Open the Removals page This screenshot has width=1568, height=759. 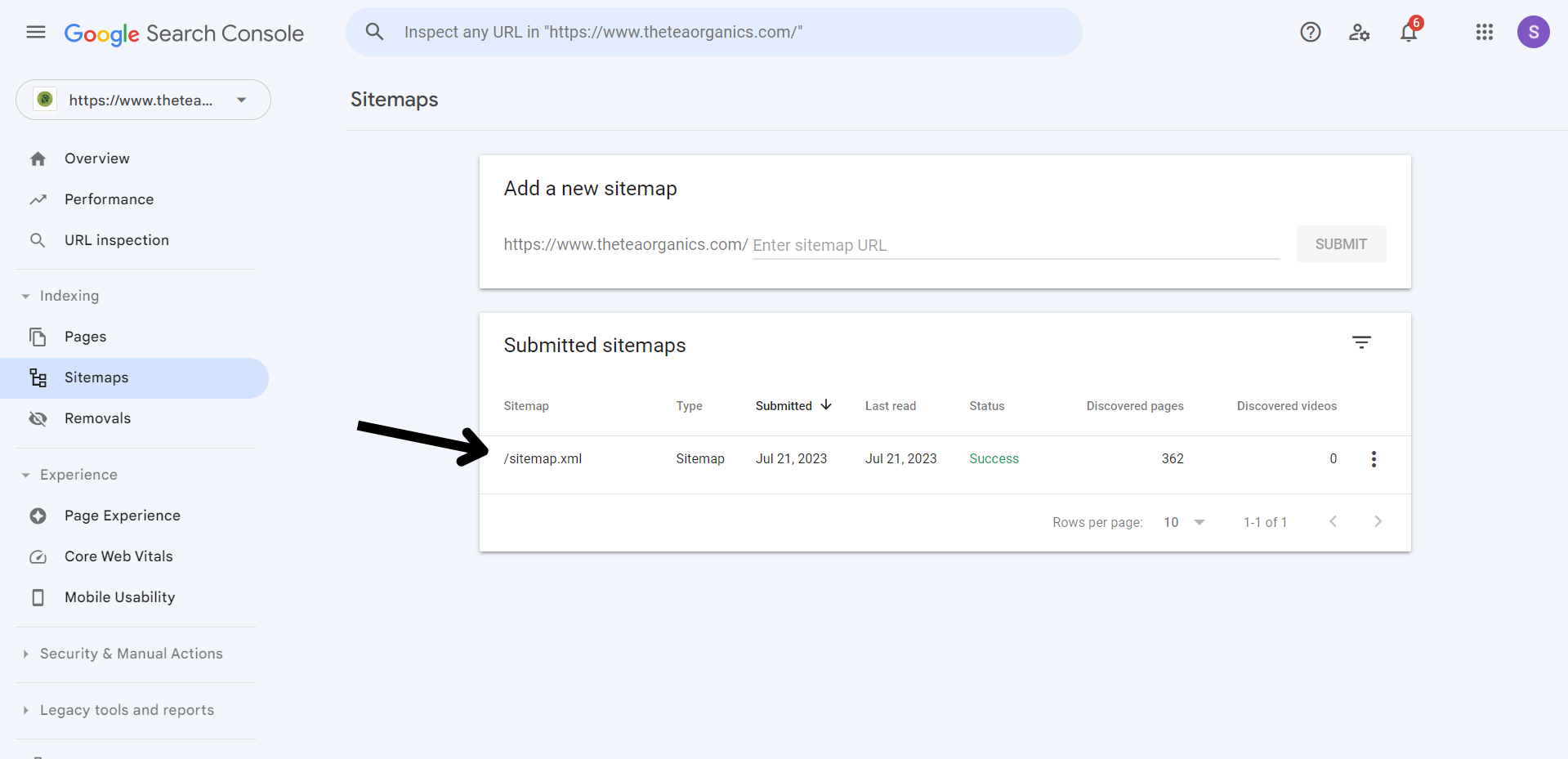click(97, 418)
